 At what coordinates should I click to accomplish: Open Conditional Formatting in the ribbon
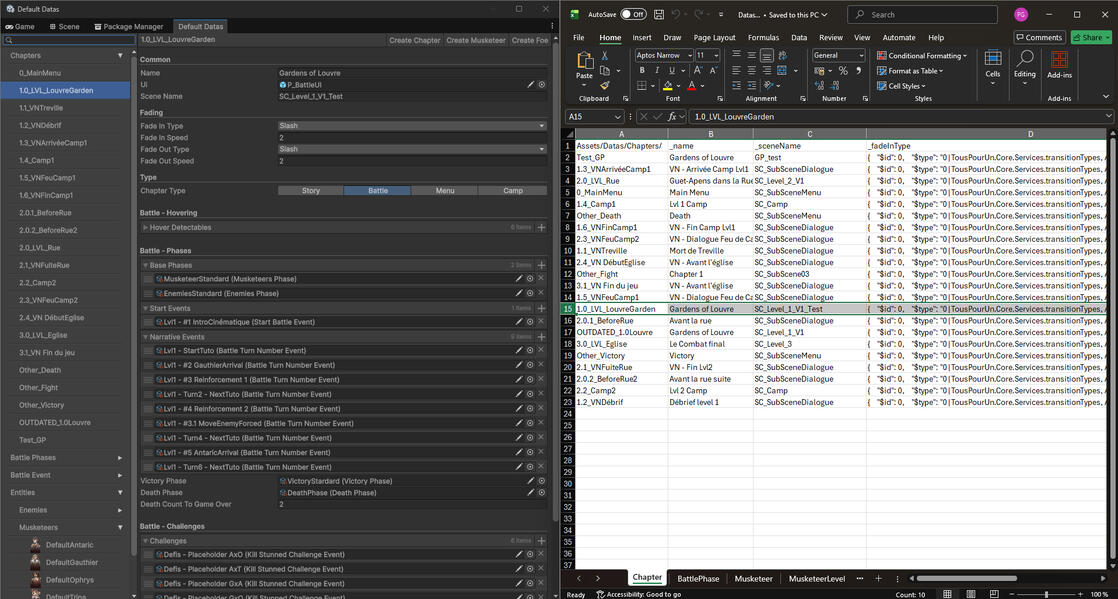click(920, 54)
